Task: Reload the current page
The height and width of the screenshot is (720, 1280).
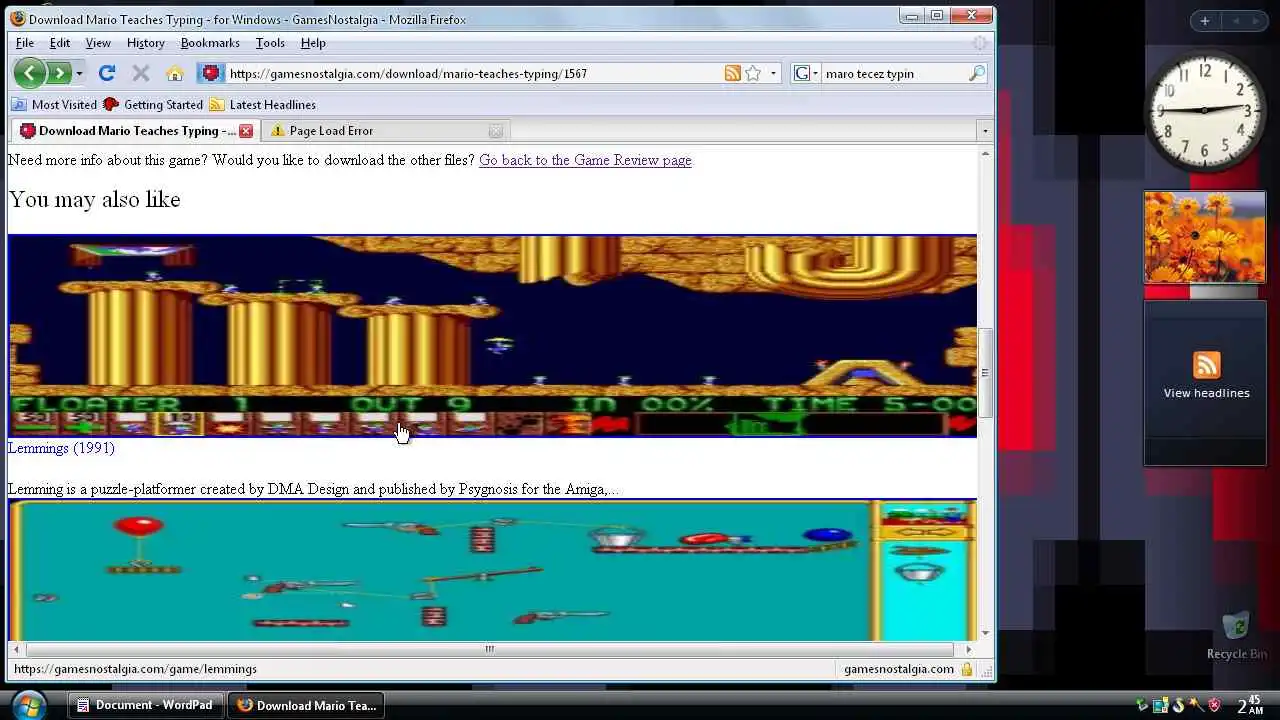Action: coord(107,73)
